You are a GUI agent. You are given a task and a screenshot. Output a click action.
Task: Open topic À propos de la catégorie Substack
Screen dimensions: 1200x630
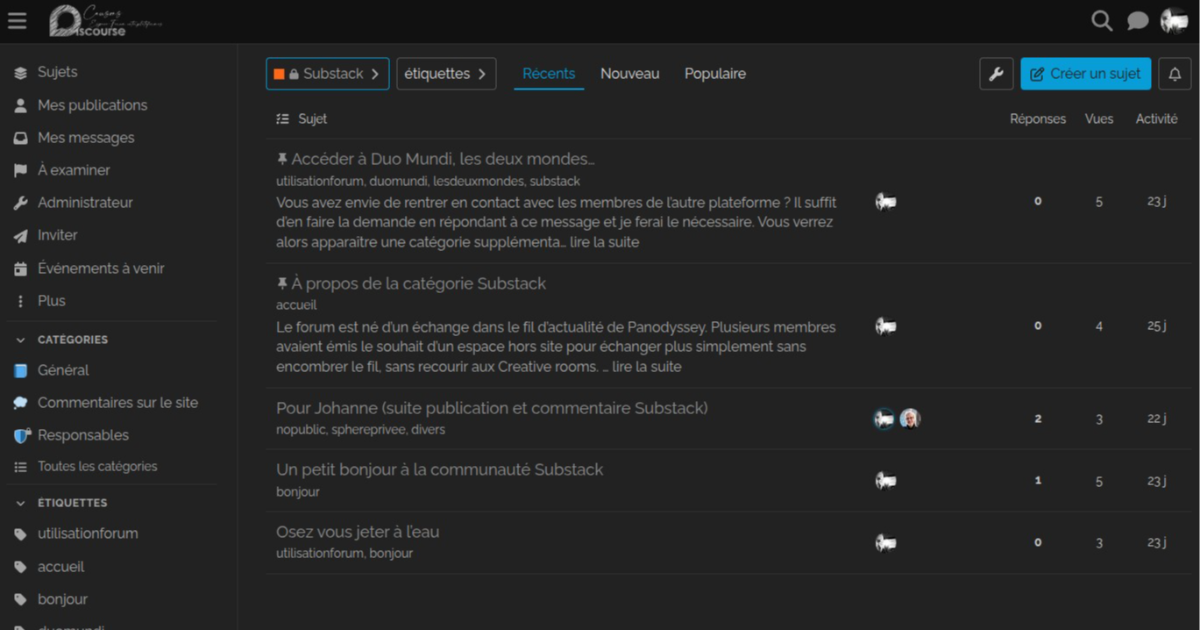tap(419, 284)
